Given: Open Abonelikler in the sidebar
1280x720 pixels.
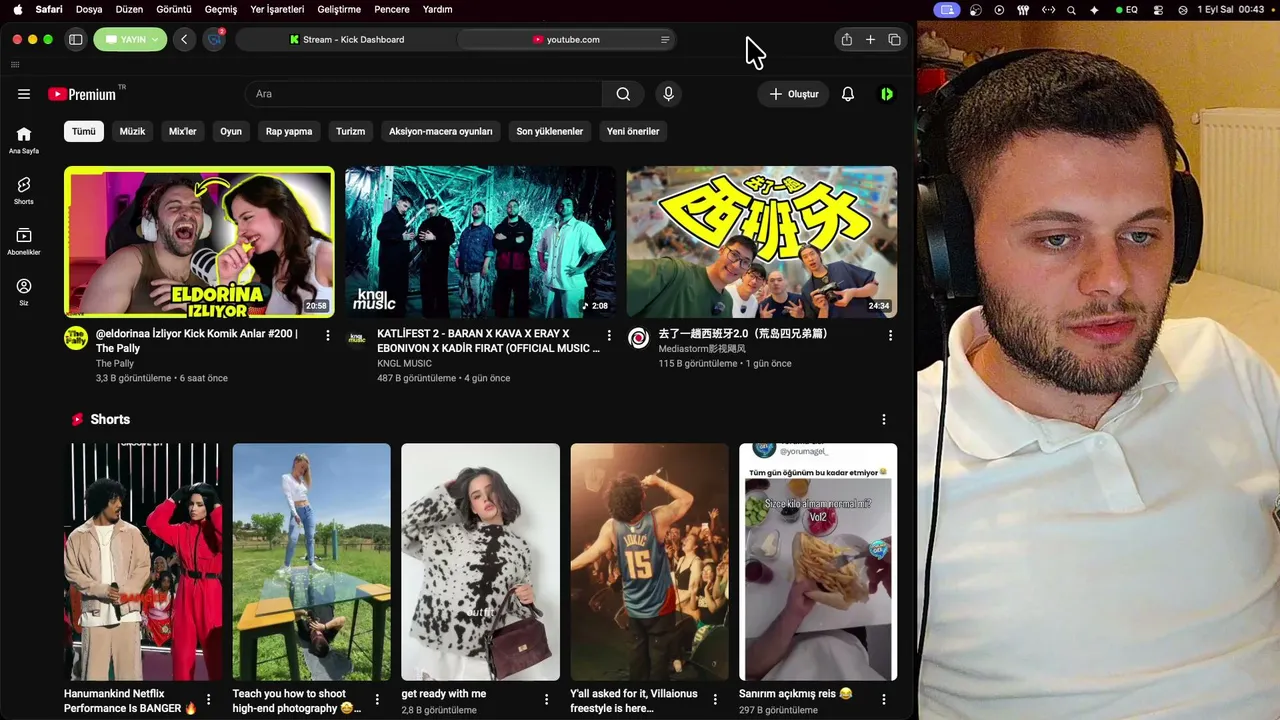Looking at the screenshot, I should (24, 241).
